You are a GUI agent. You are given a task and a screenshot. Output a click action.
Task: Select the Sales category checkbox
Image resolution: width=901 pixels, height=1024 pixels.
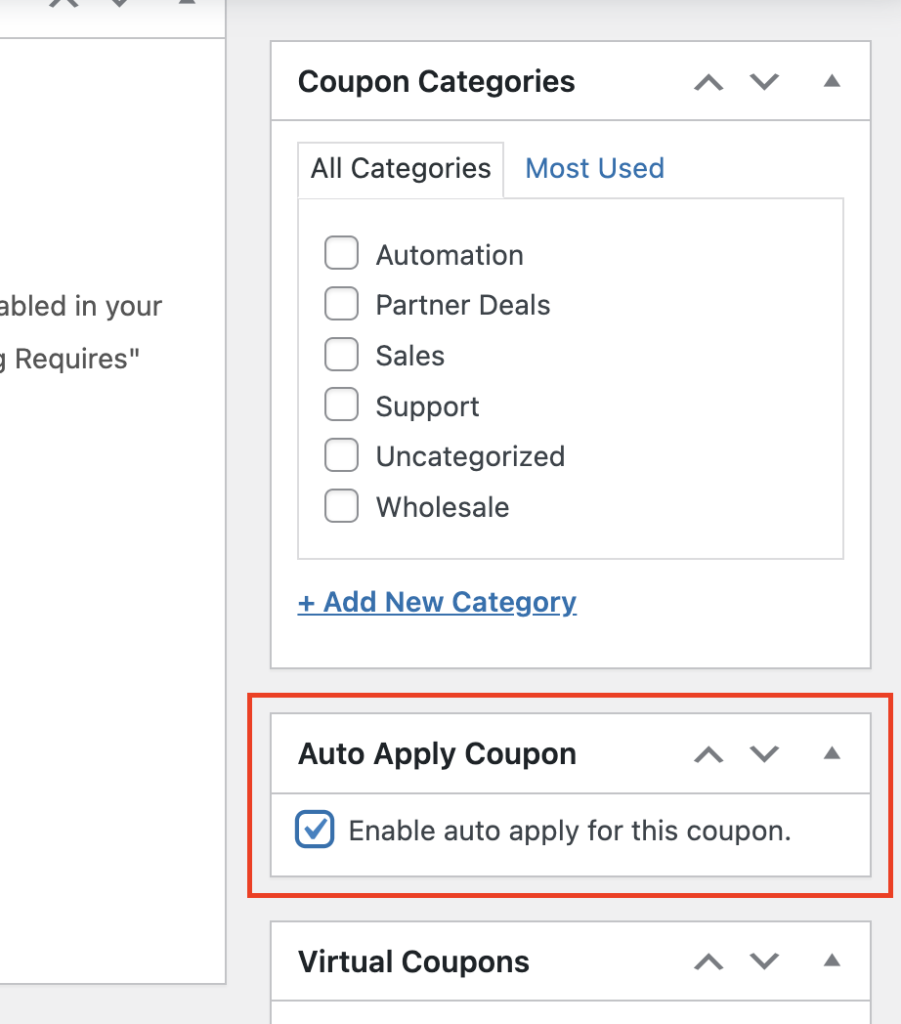click(341, 355)
